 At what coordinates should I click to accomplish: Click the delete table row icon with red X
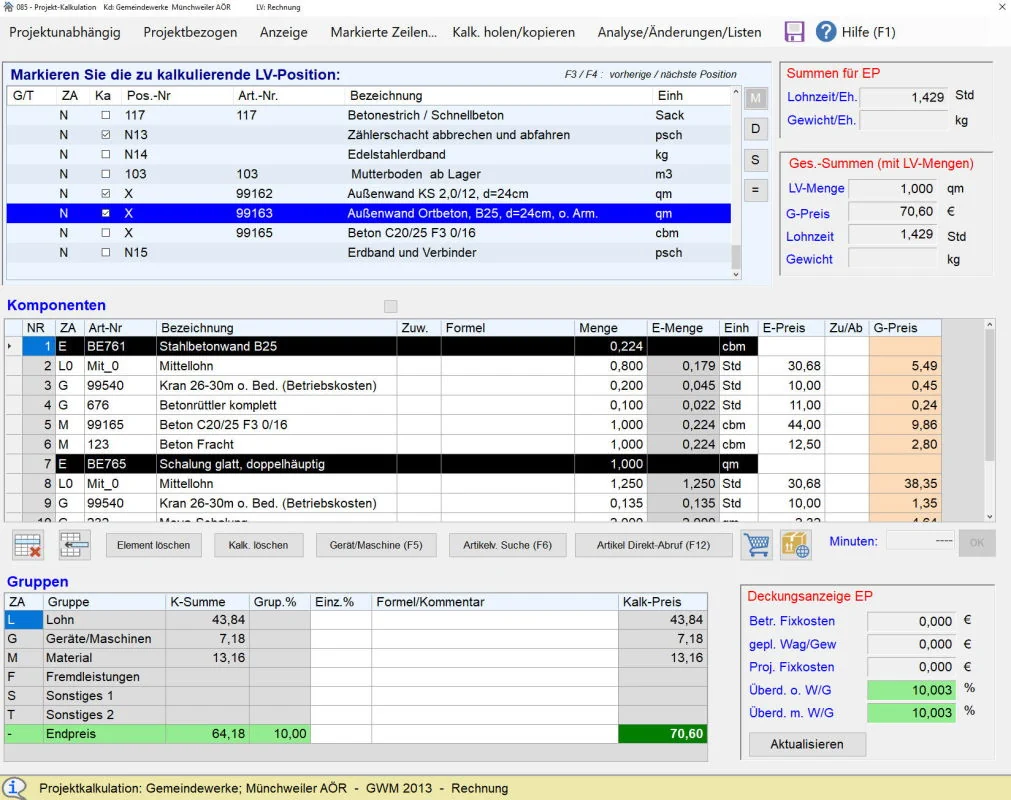click(28, 545)
